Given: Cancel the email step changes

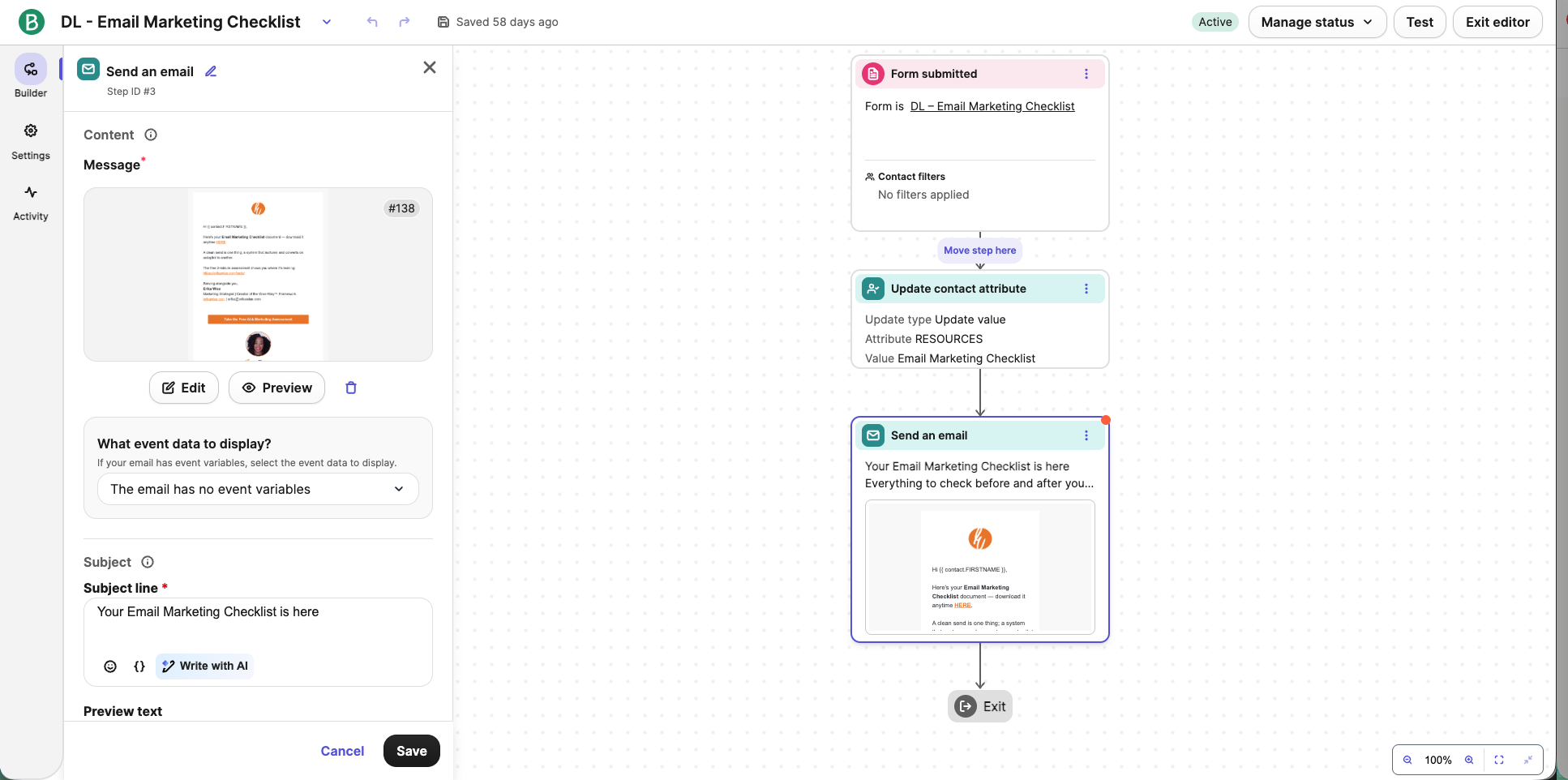Looking at the screenshot, I should 342,751.
